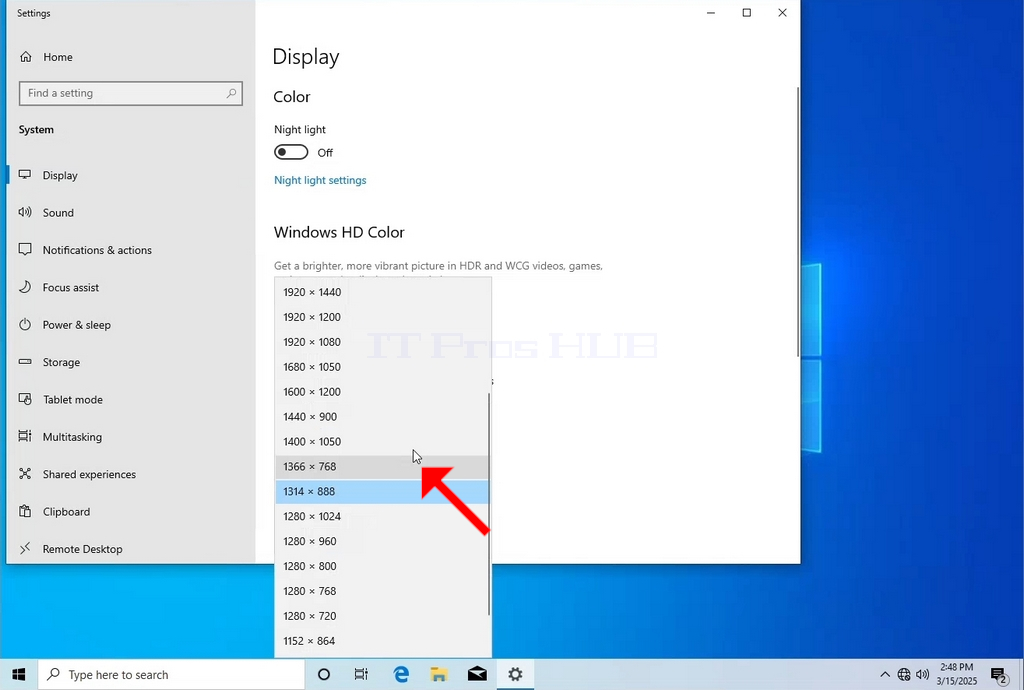Image resolution: width=1024 pixels, height=690 pixels.
Task: Open Task View on taskbar
Action: (361, 674)
